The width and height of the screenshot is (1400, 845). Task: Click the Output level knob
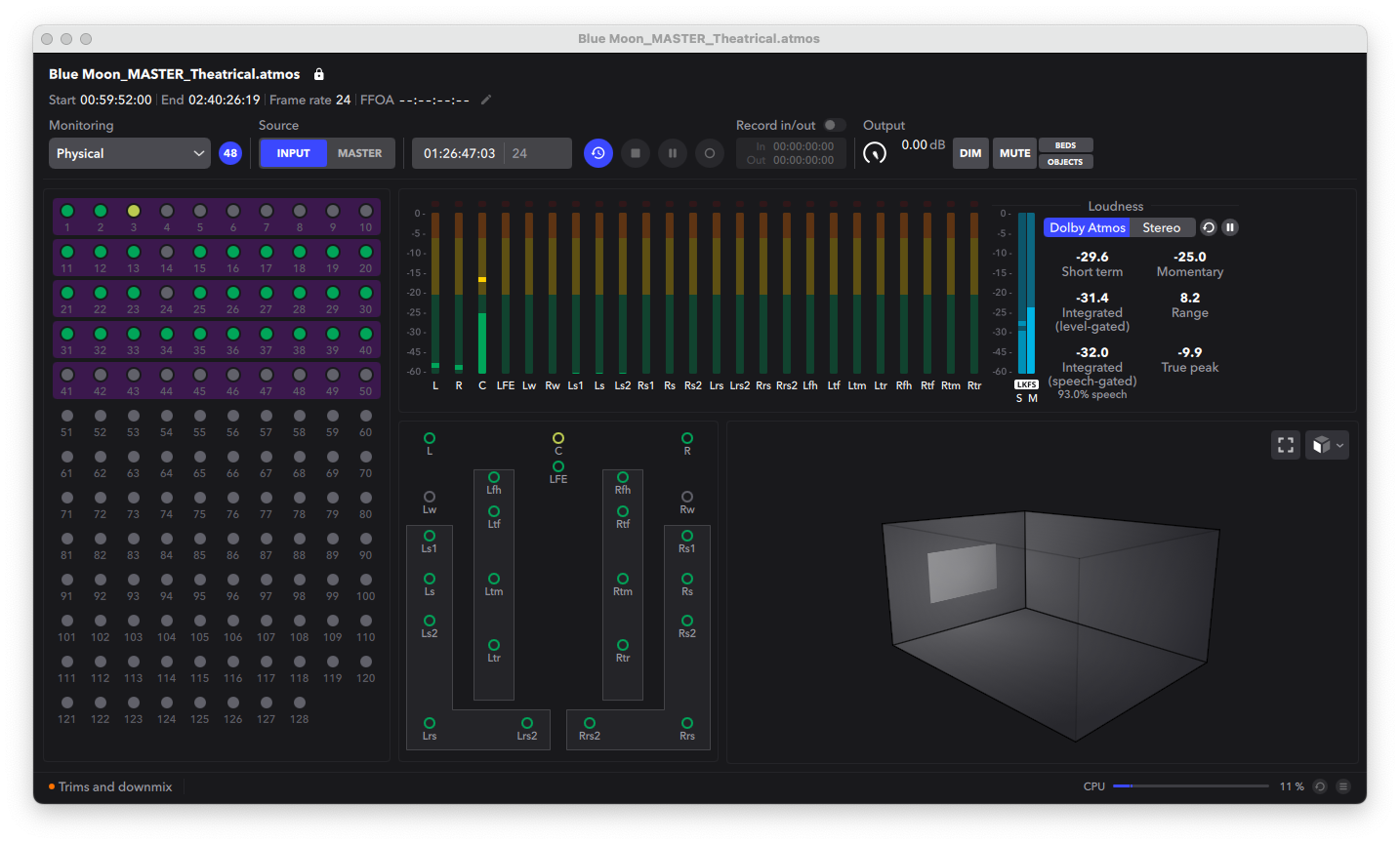[x=875, y=152]
